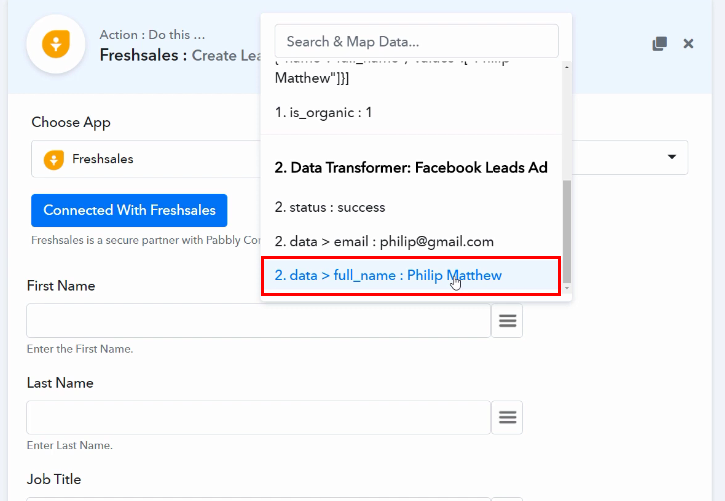725x501 pixels.
Task: Click 'Enter Last Name.' hint text
Action: (x=70, y=445)
